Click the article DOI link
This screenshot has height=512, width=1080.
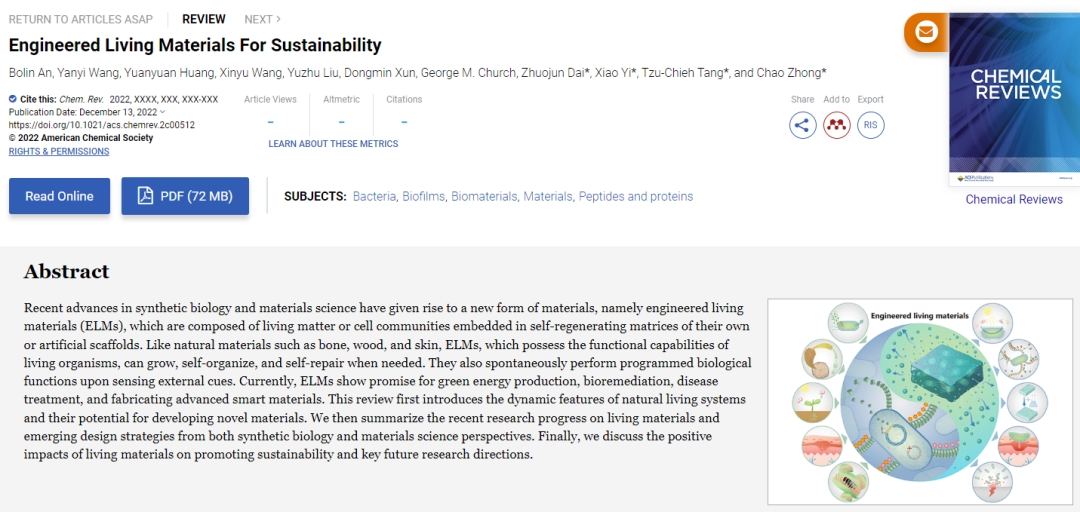tap(101, 125)
